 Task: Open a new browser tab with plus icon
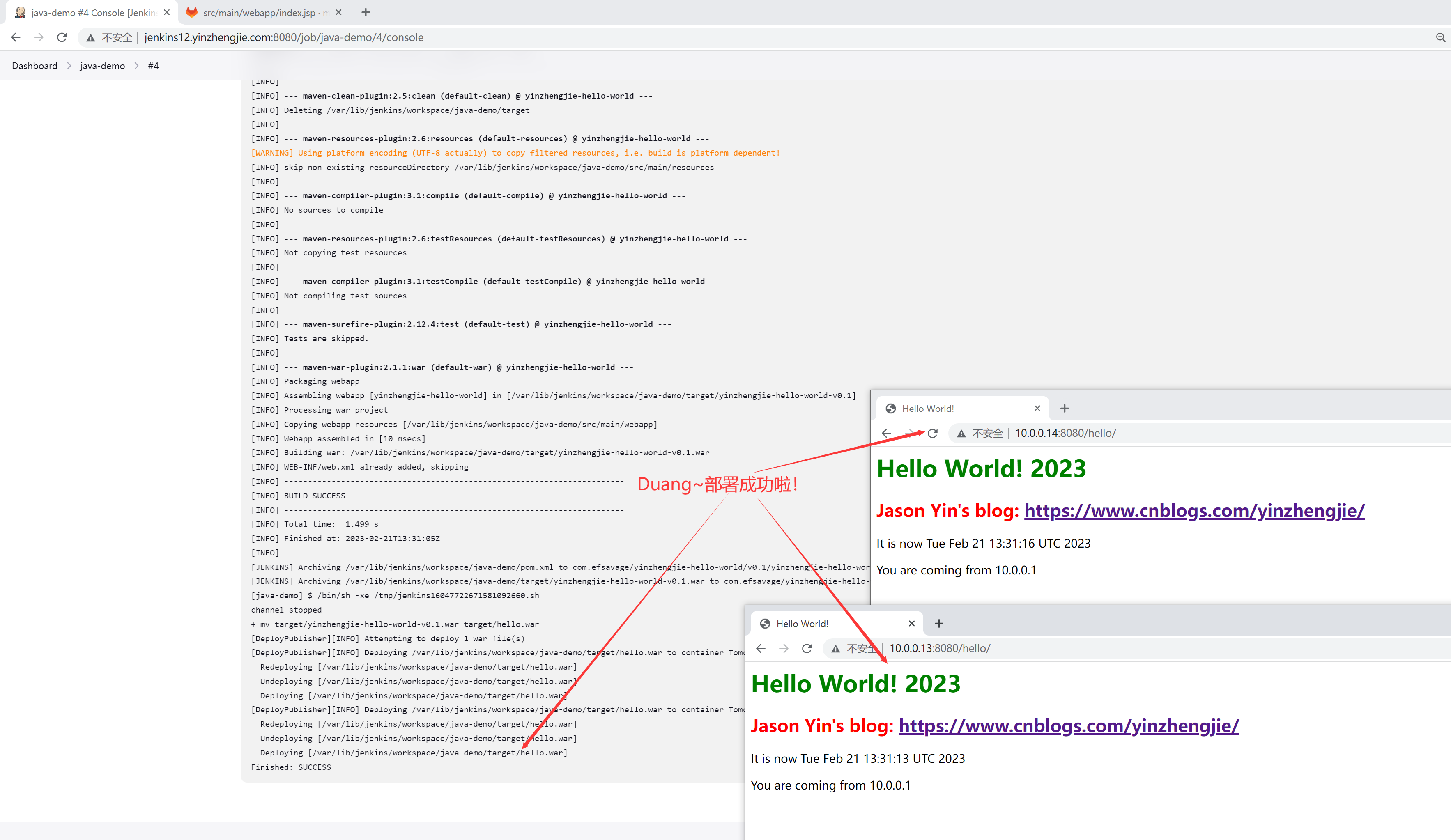[x=366, y=12]
